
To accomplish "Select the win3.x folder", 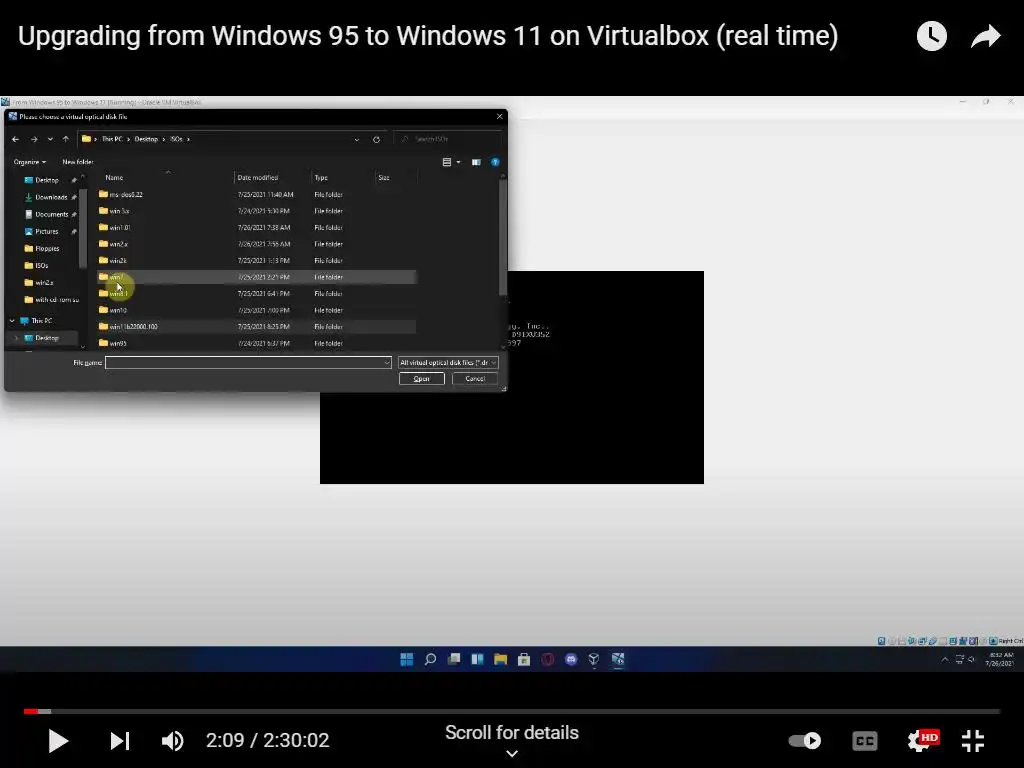I will tap(119, 211).
